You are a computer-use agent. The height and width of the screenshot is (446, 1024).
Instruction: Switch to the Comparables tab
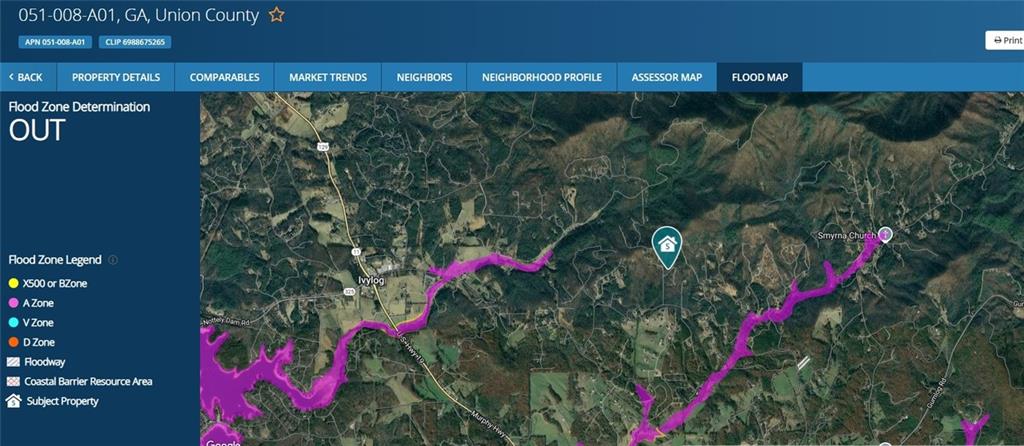click(225, 77)
